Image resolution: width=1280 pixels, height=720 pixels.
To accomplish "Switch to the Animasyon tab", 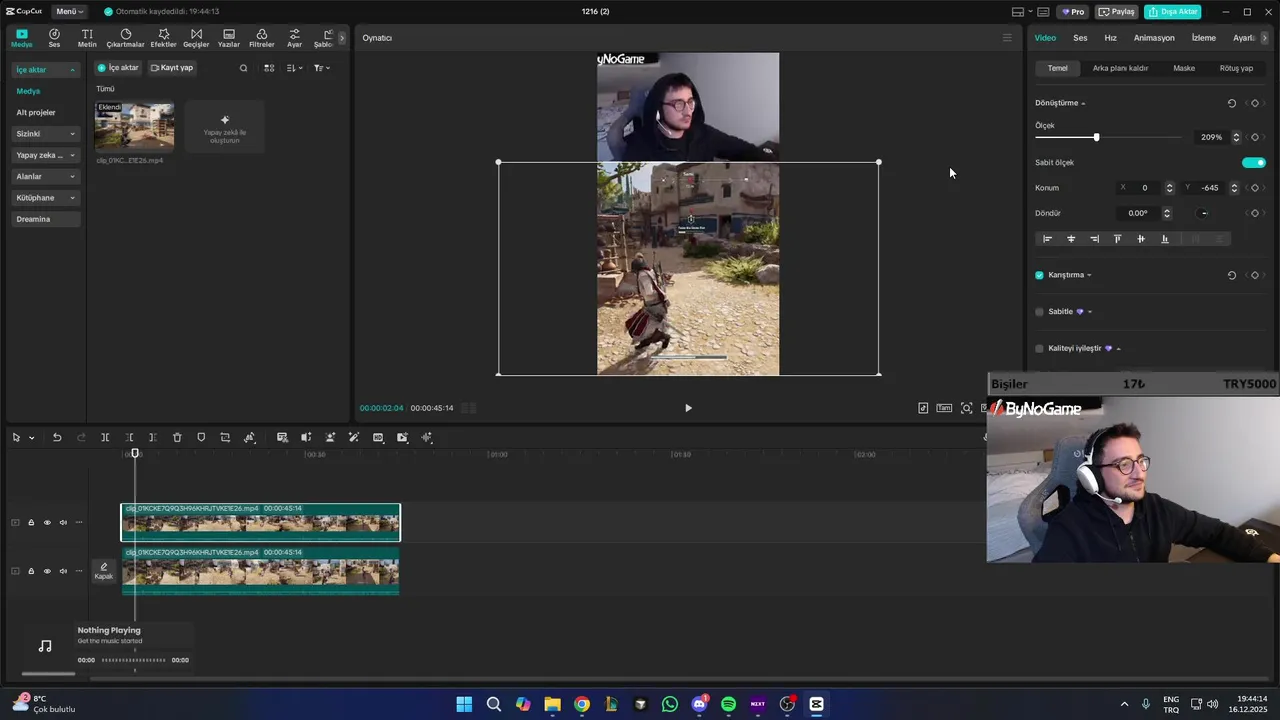I will tap(1154, 38).
